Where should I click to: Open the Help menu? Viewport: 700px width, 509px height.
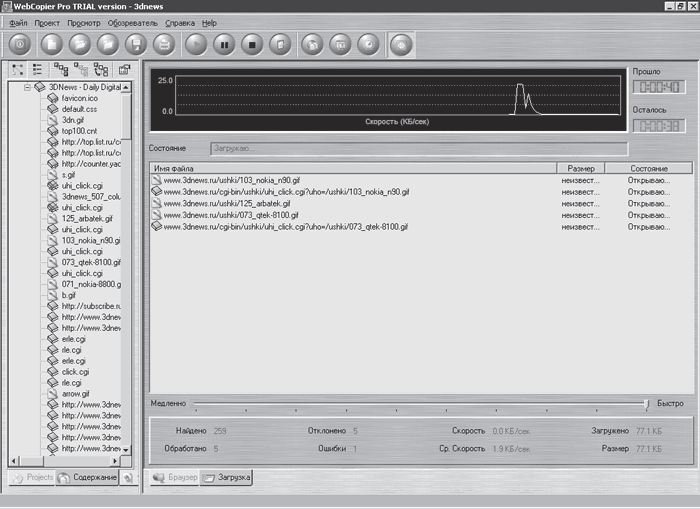tap(209, 23)
